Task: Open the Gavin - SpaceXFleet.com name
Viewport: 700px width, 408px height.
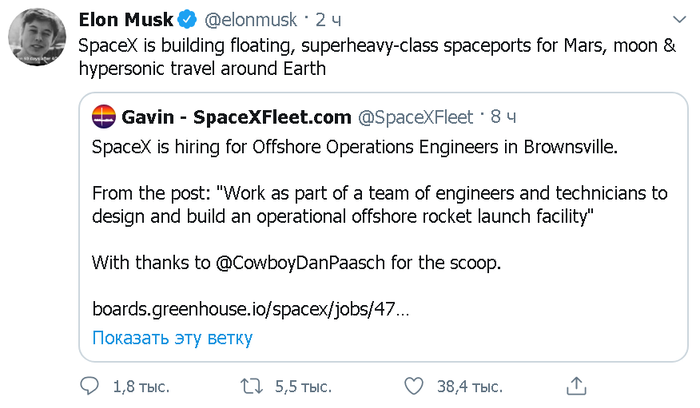Action: [x=236, y=118]
